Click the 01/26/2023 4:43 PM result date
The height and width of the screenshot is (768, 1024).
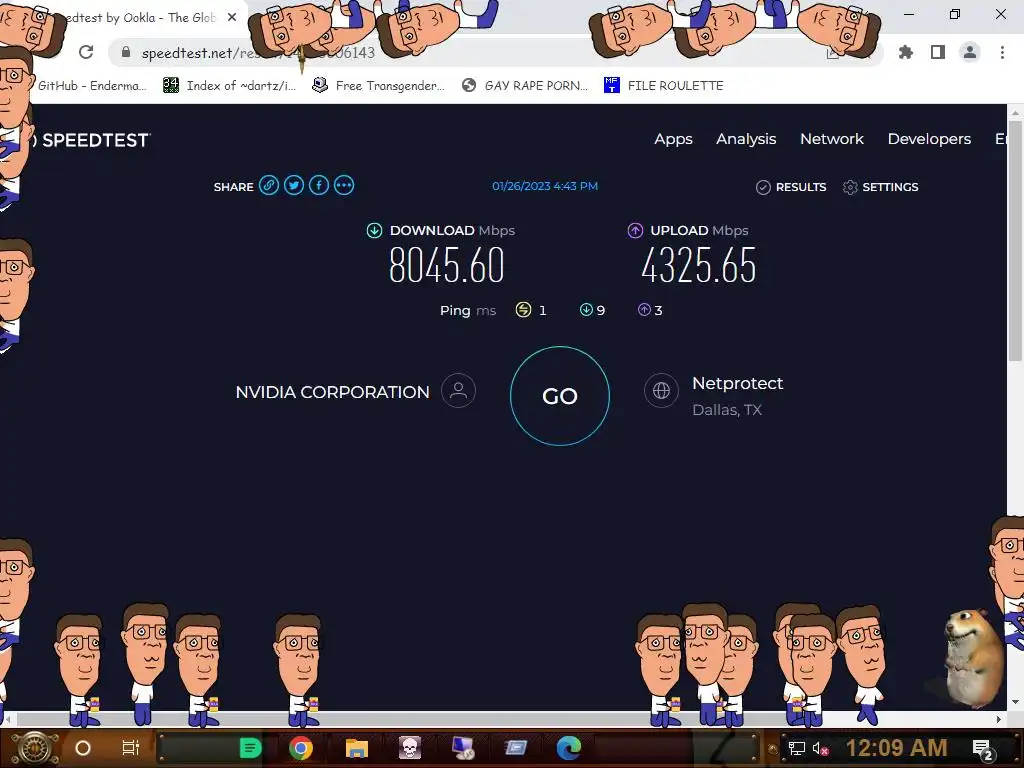(545, 186)
